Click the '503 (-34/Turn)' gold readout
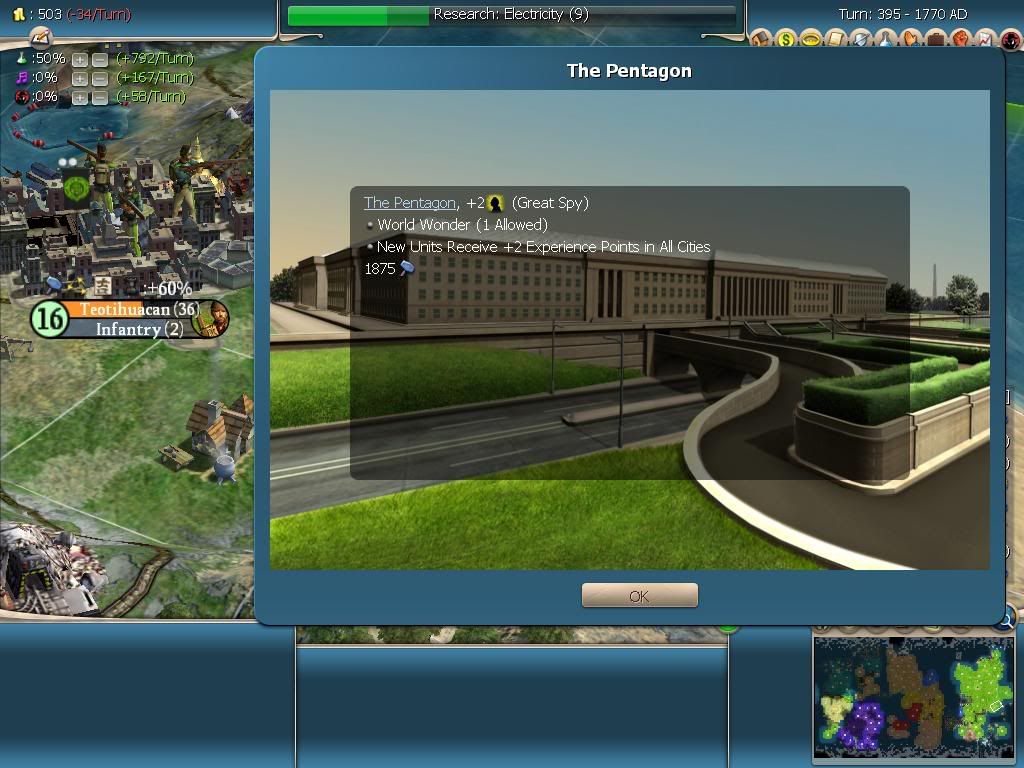This screenshot has height=768, width=1024. pyautogui.click(x=84, y=14)
